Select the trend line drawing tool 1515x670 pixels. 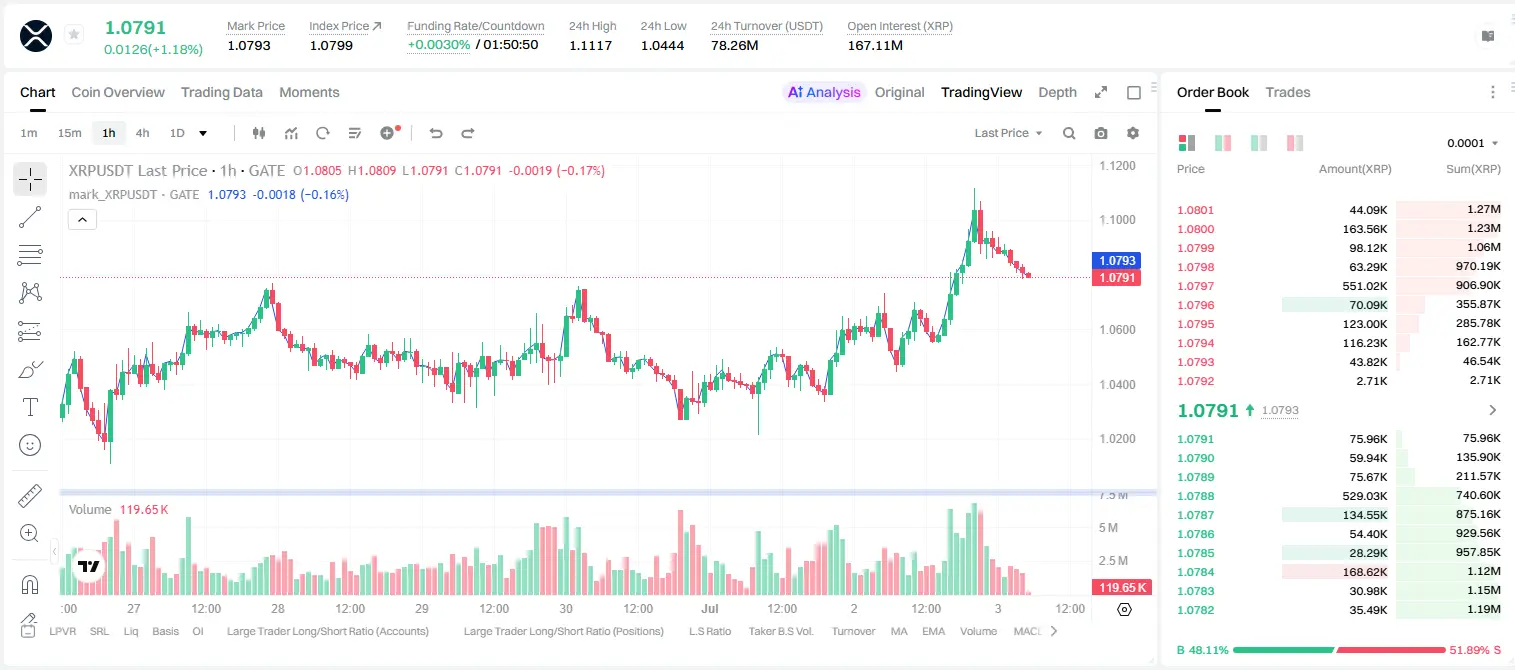[x=30, y=217]
